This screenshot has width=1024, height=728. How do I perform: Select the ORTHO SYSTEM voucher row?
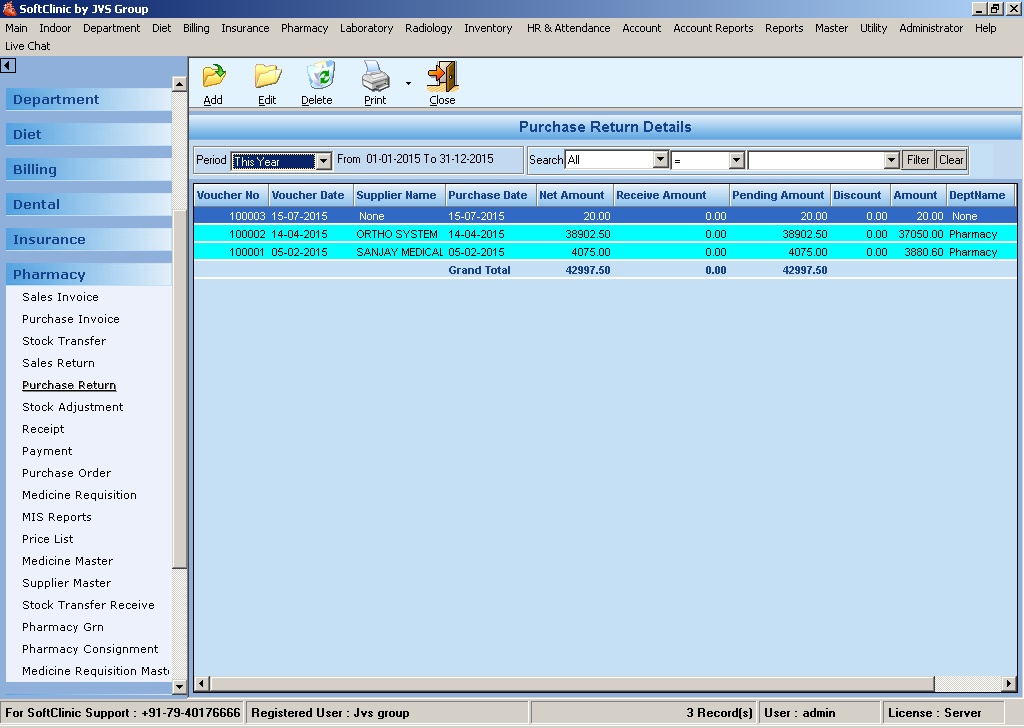pyautogui.click(x=397, y=234)
